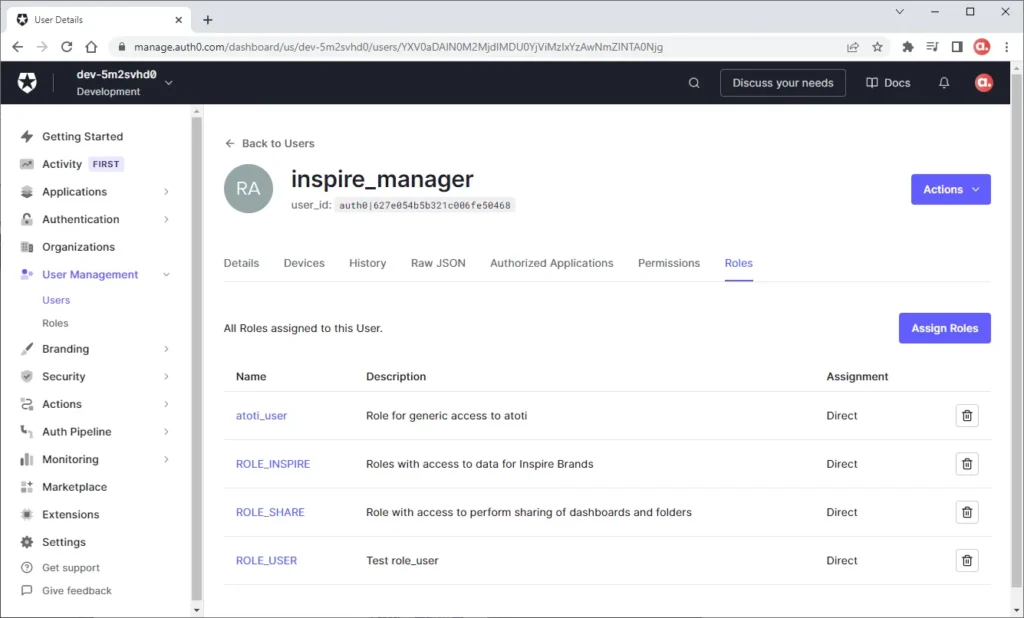
Task: Open notifications bell icon
Action: pyautogui.click(x=944, y=83)
